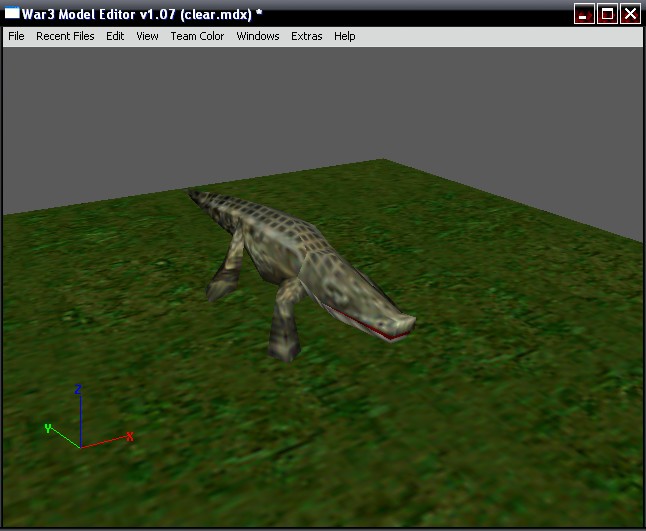Open the View menu
This screenshot has width=646, height=531.
pos(147,36)
